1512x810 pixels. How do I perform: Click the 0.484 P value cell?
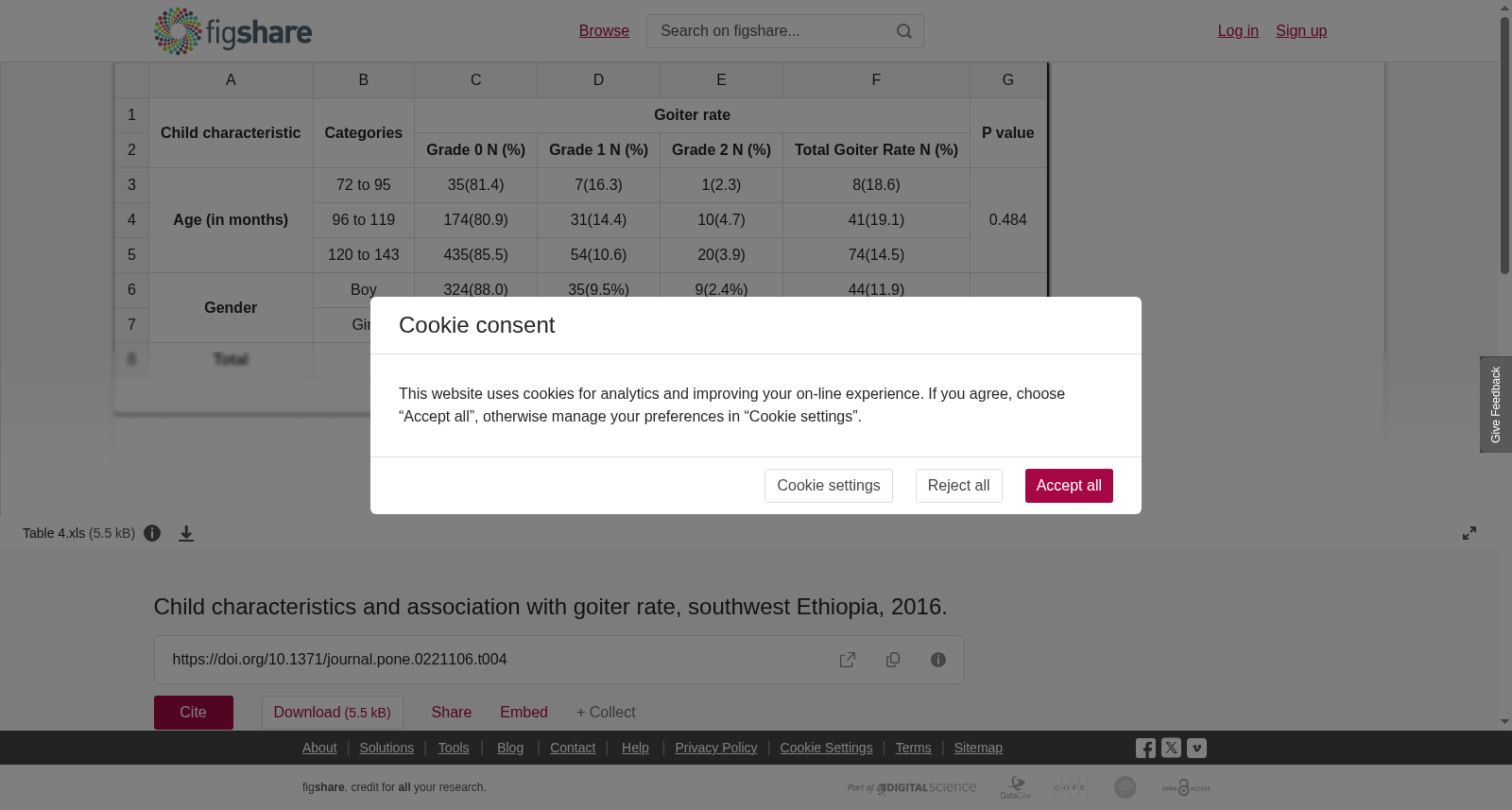pyautogui.click(x=1007, y=220)
